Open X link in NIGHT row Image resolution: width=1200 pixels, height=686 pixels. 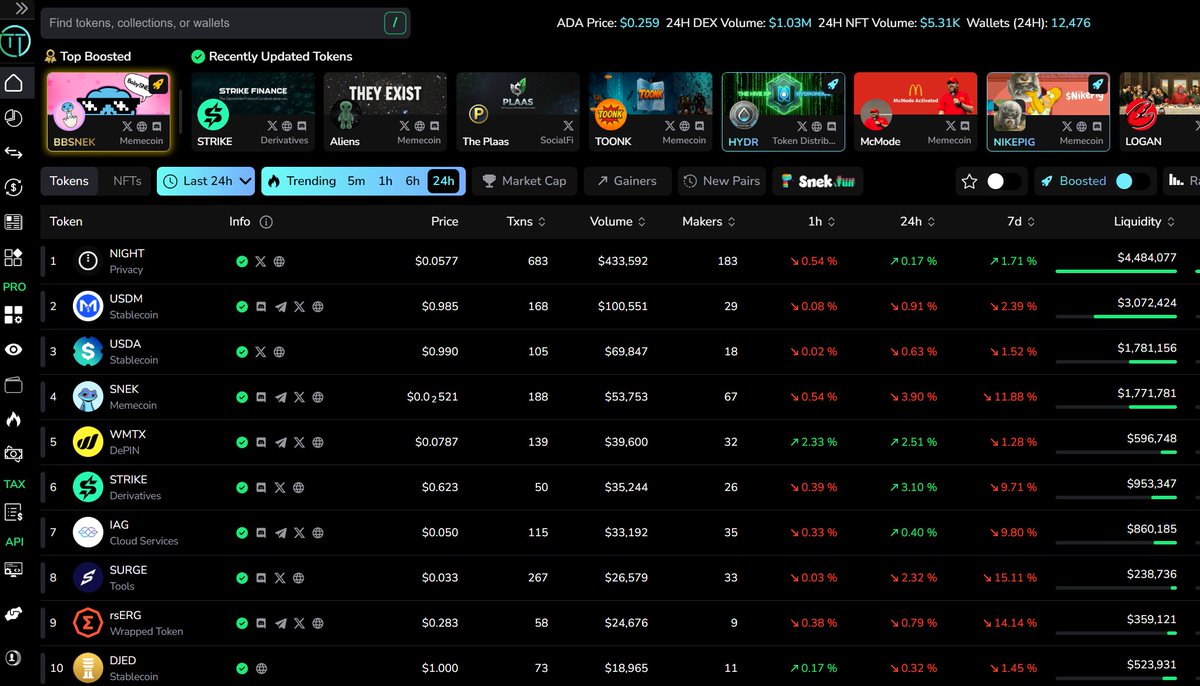pyautogui.click(x=261, y=261)
